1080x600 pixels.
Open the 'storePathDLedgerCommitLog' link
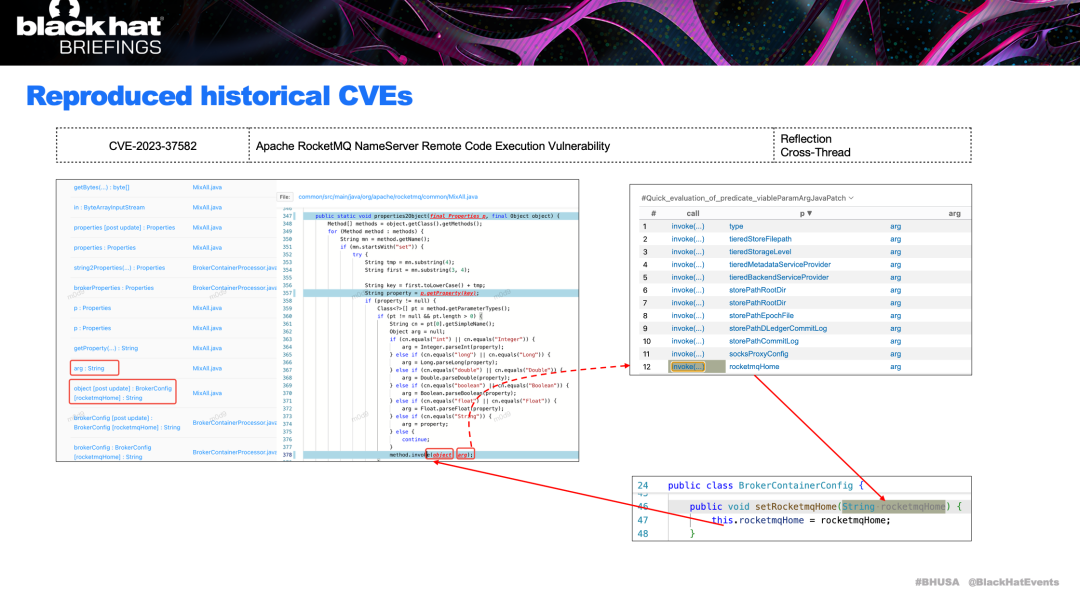tap(778, 329)
